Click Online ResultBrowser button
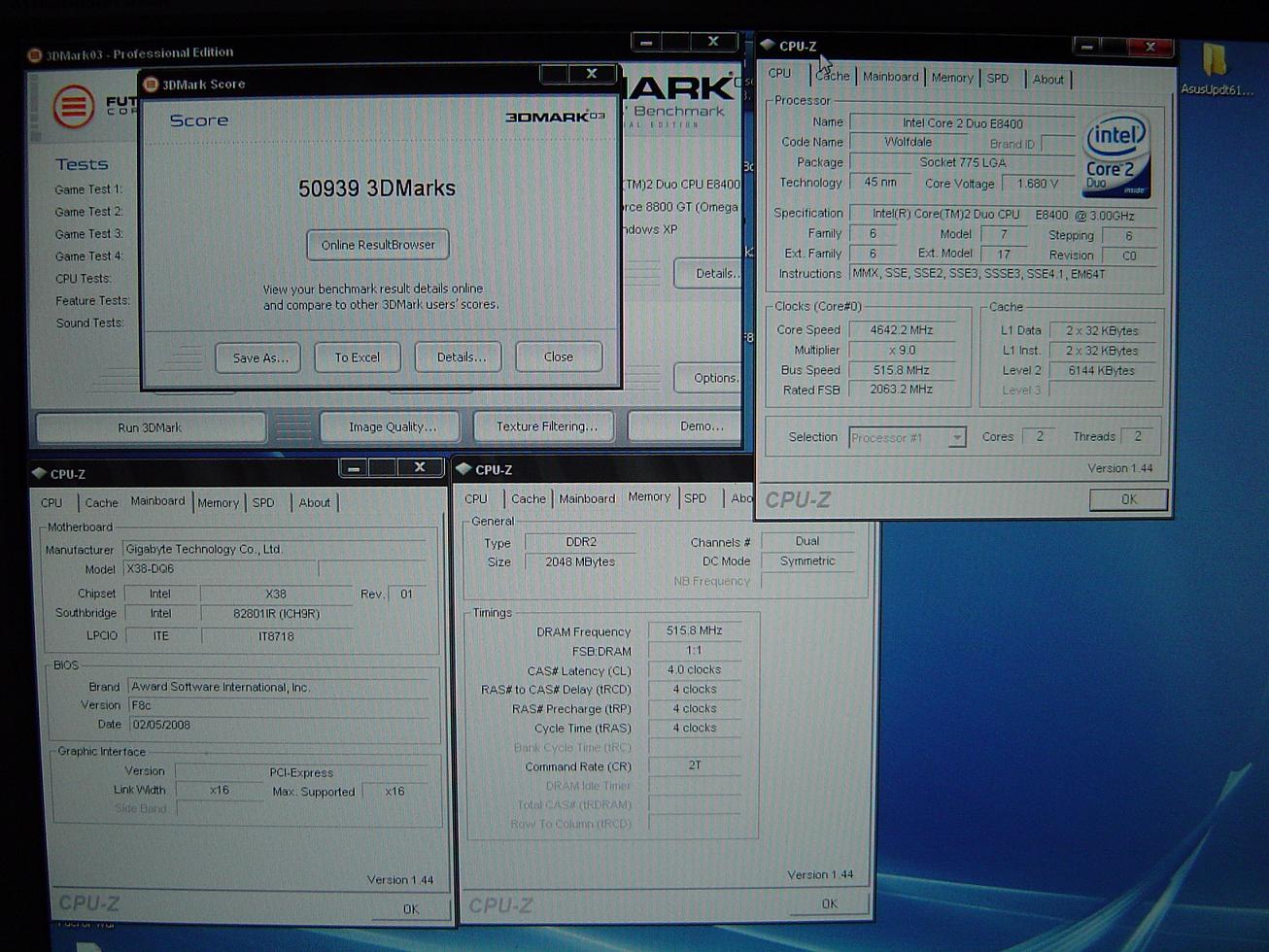1269x952 pixels. [x=378, y=245]
